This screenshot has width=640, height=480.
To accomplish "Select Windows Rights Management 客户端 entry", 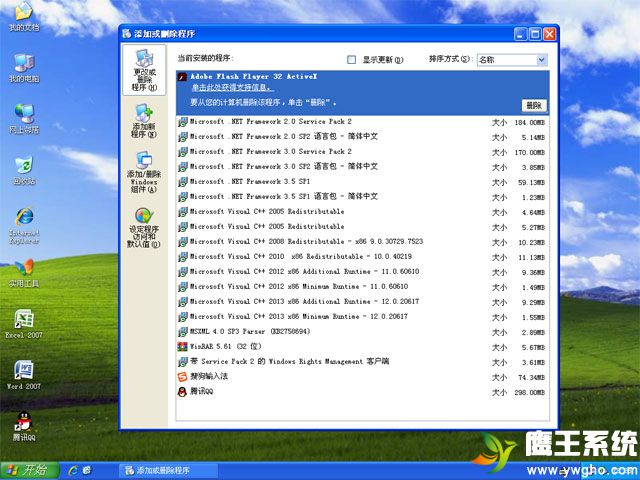I will (x=362, y=362).
